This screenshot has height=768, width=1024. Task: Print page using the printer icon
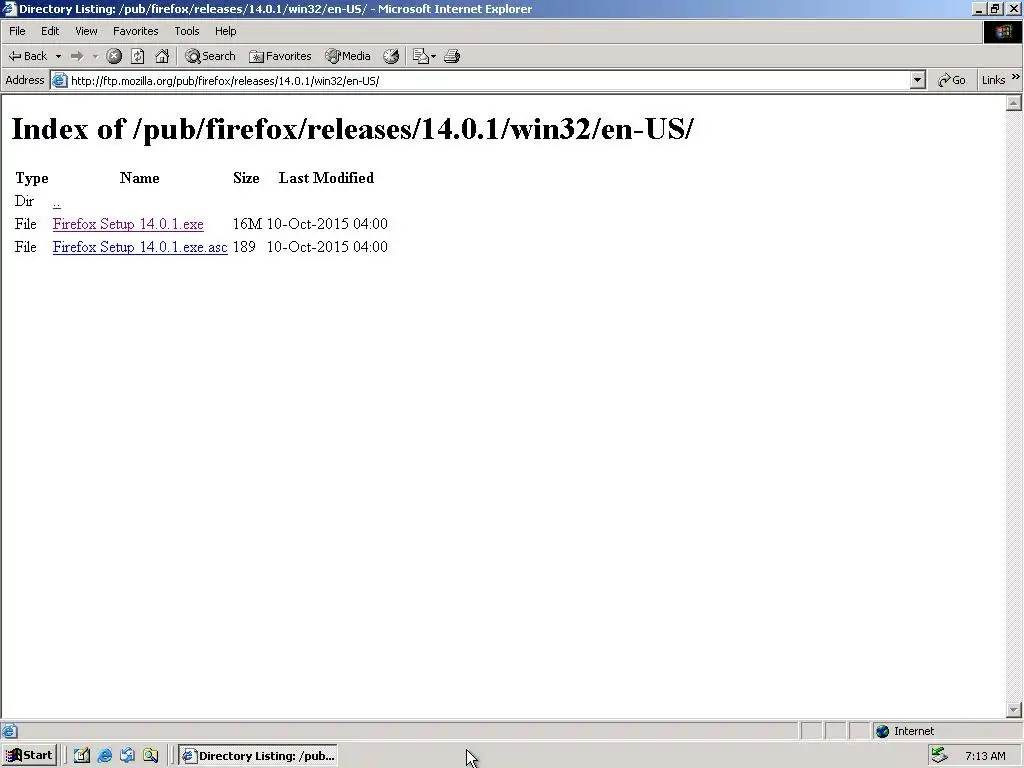452,56
